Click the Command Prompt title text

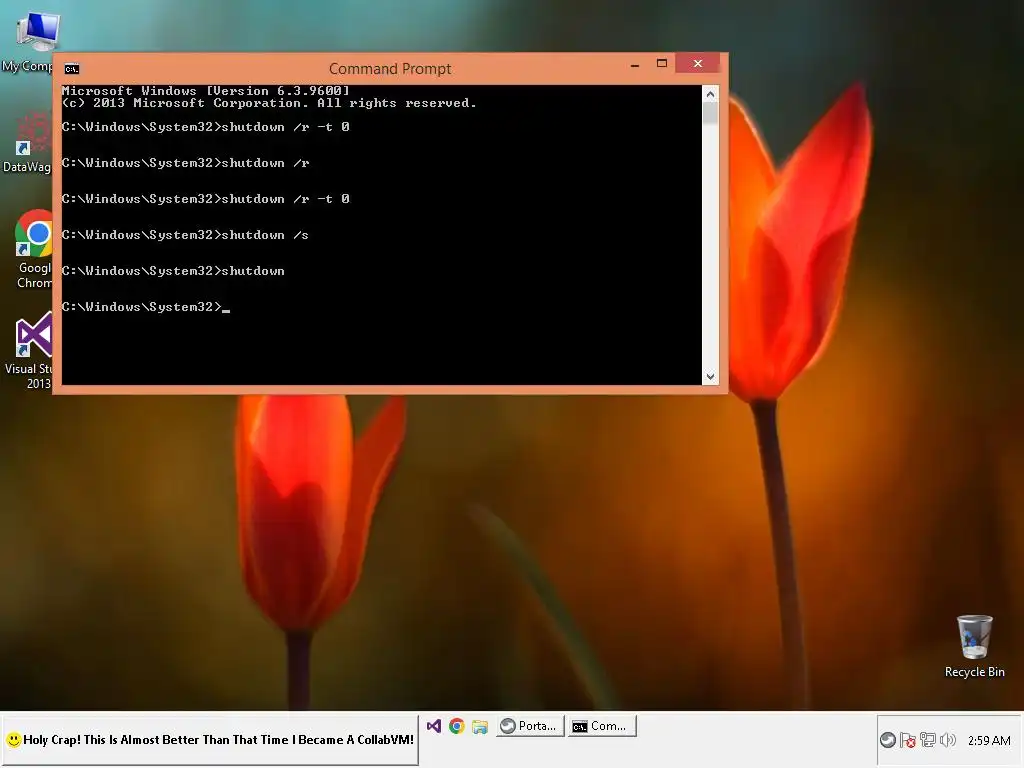pos(390,69)
